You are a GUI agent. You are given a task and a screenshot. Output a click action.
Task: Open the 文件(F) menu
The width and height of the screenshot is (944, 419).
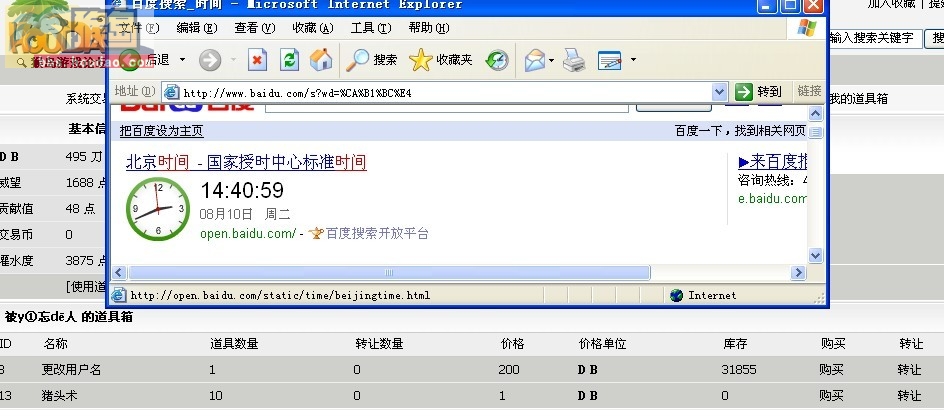click(x=138, y=28)
